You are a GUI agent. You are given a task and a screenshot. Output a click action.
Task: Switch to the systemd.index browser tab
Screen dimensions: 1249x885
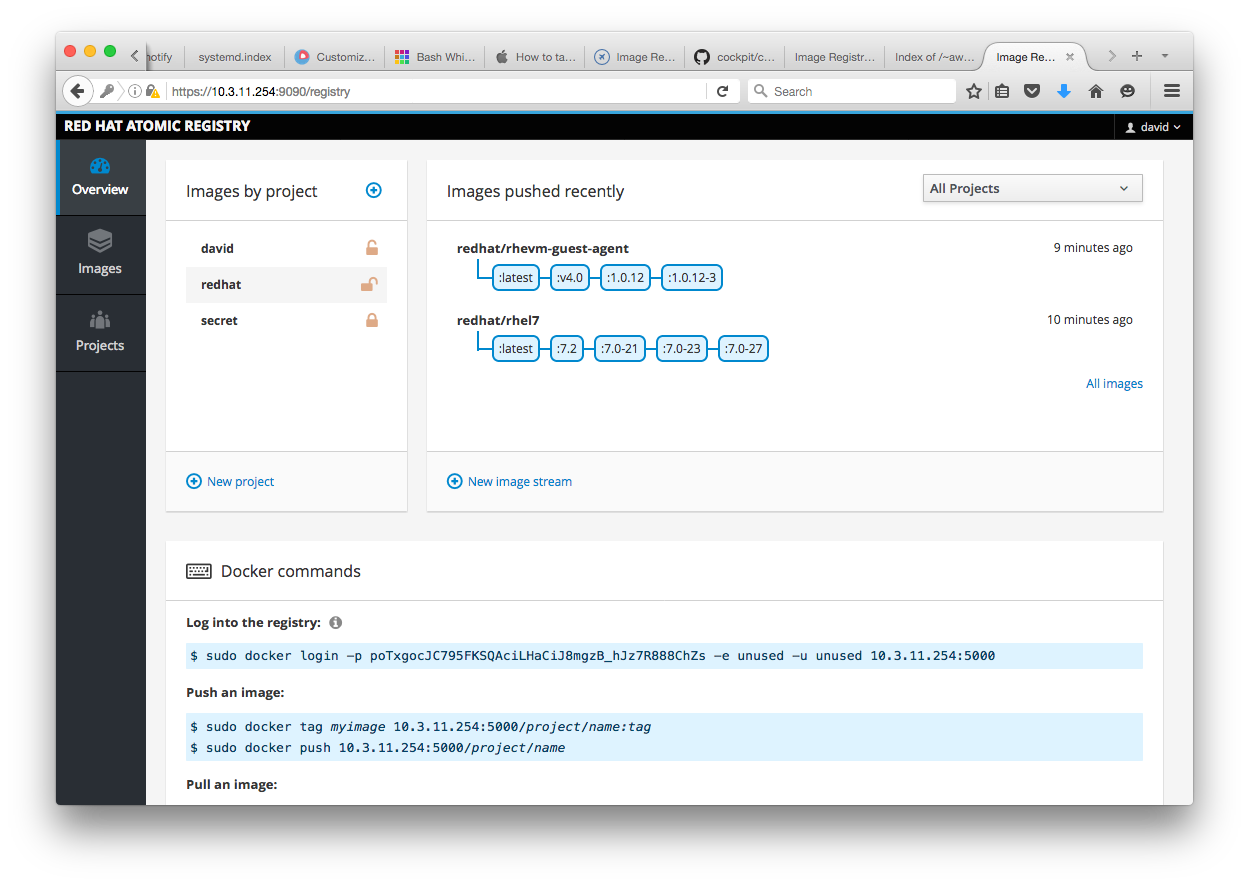233,57
